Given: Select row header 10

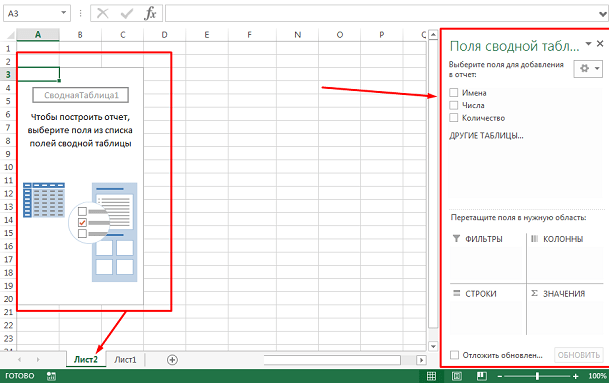Looking at the screenshot, I should [x=8, y=167].
